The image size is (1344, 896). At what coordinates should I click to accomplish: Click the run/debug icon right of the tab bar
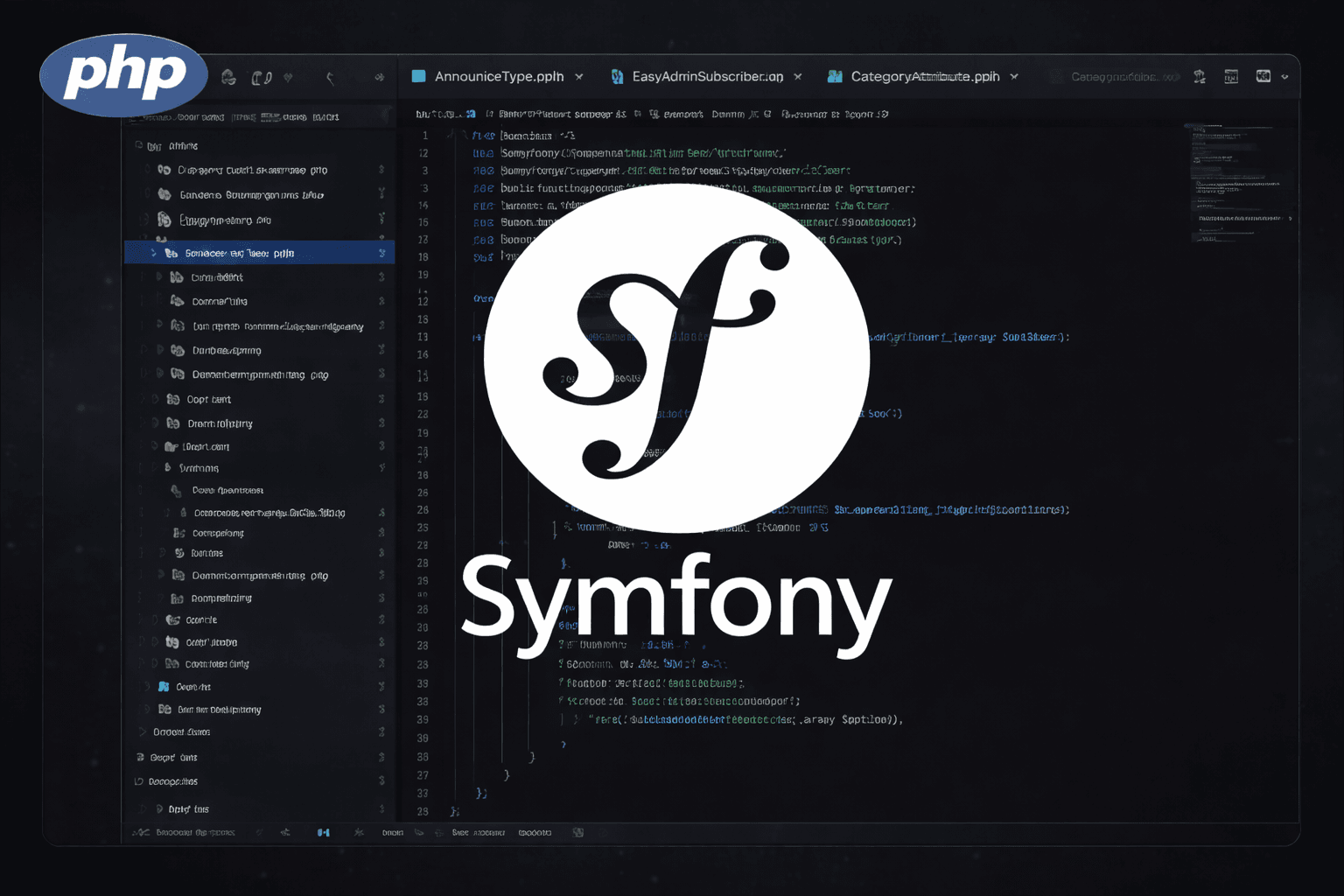point(1200,76)
